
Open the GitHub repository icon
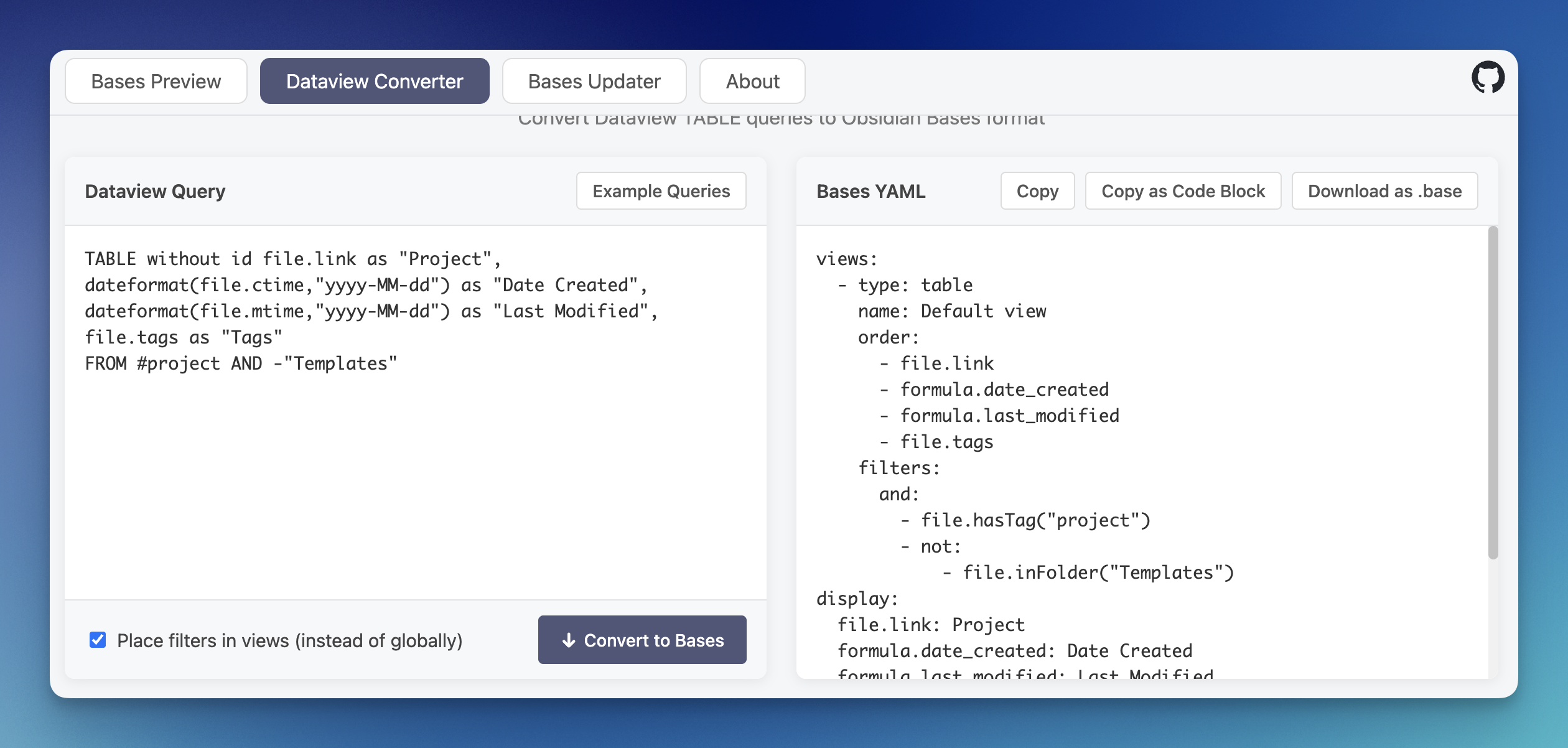(x=1488, y=77)
